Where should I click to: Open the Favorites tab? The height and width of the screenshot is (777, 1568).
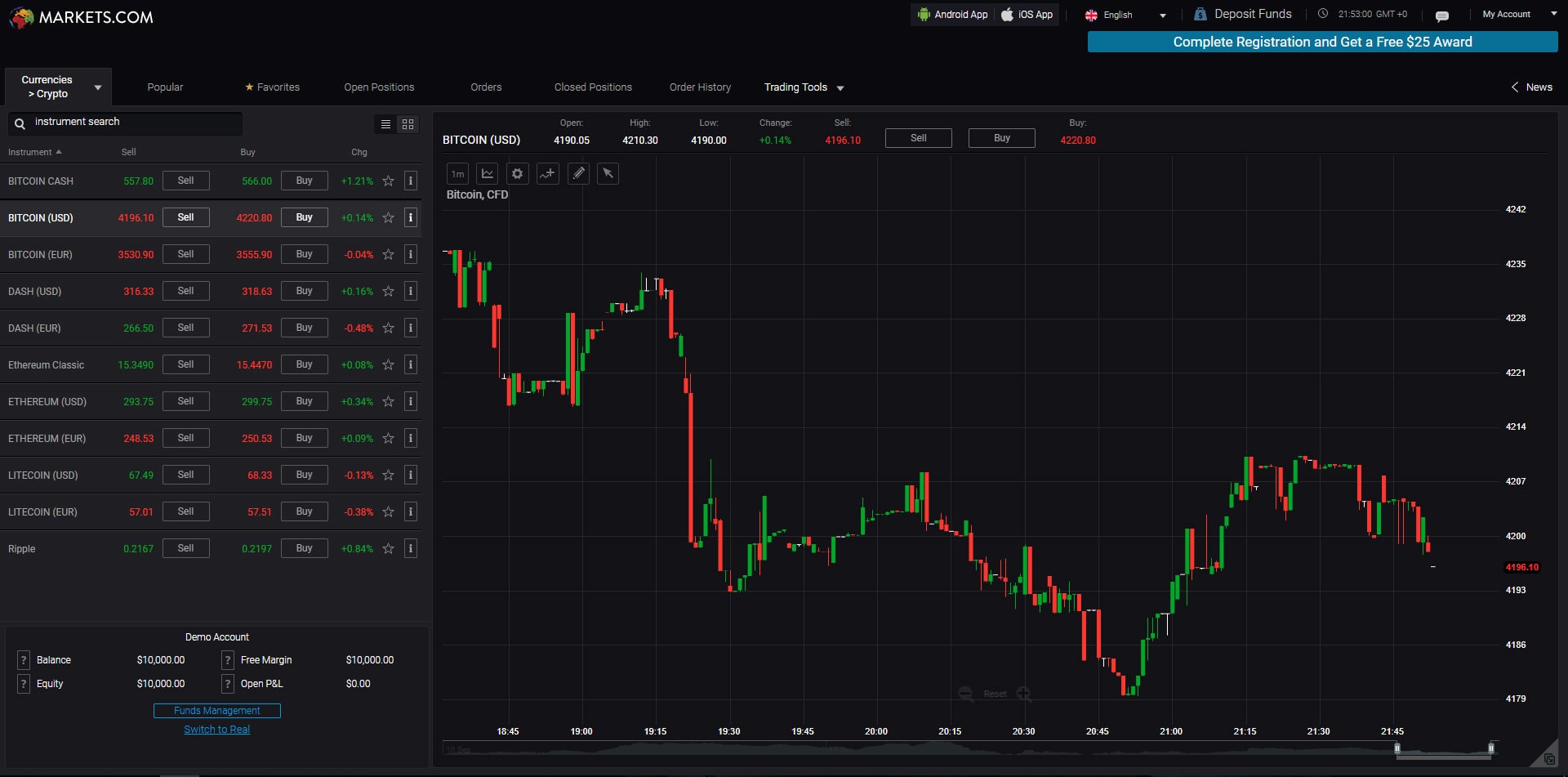[272, 87]
